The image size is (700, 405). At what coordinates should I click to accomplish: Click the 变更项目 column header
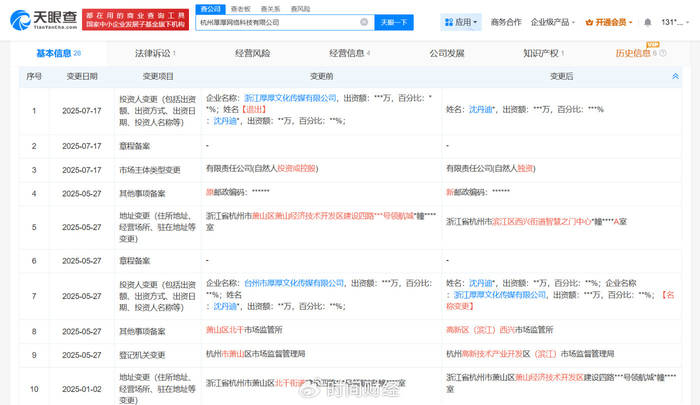coord(158,76)
